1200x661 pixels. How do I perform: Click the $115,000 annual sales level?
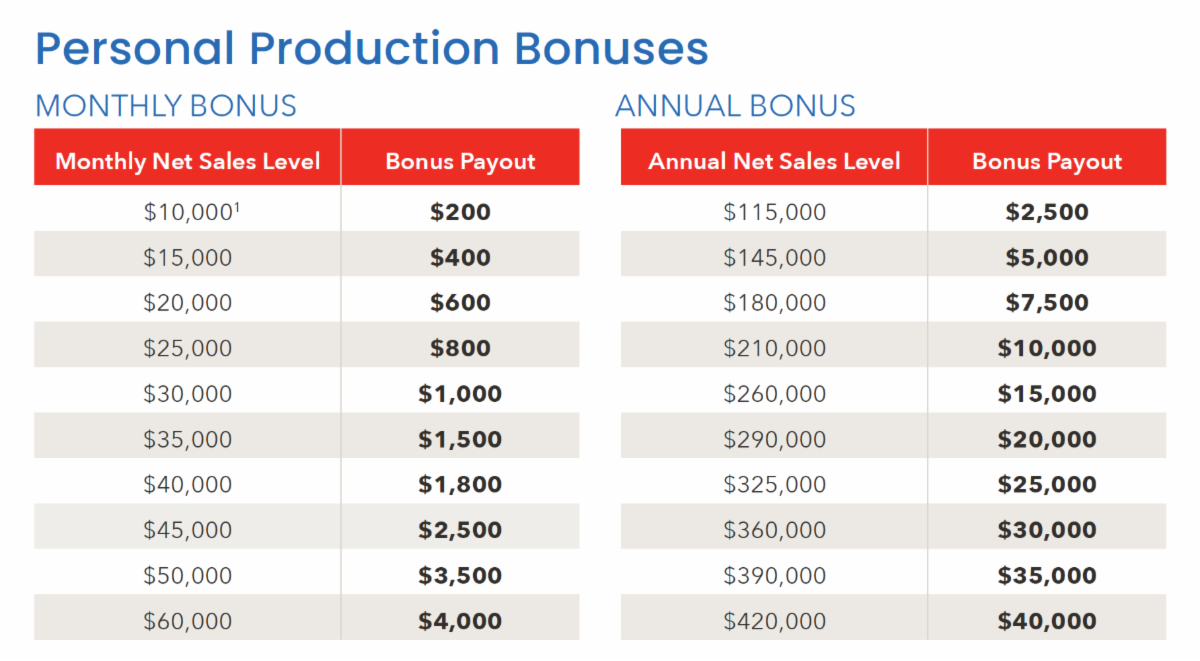pyautogui.click(x=774, y=212)
